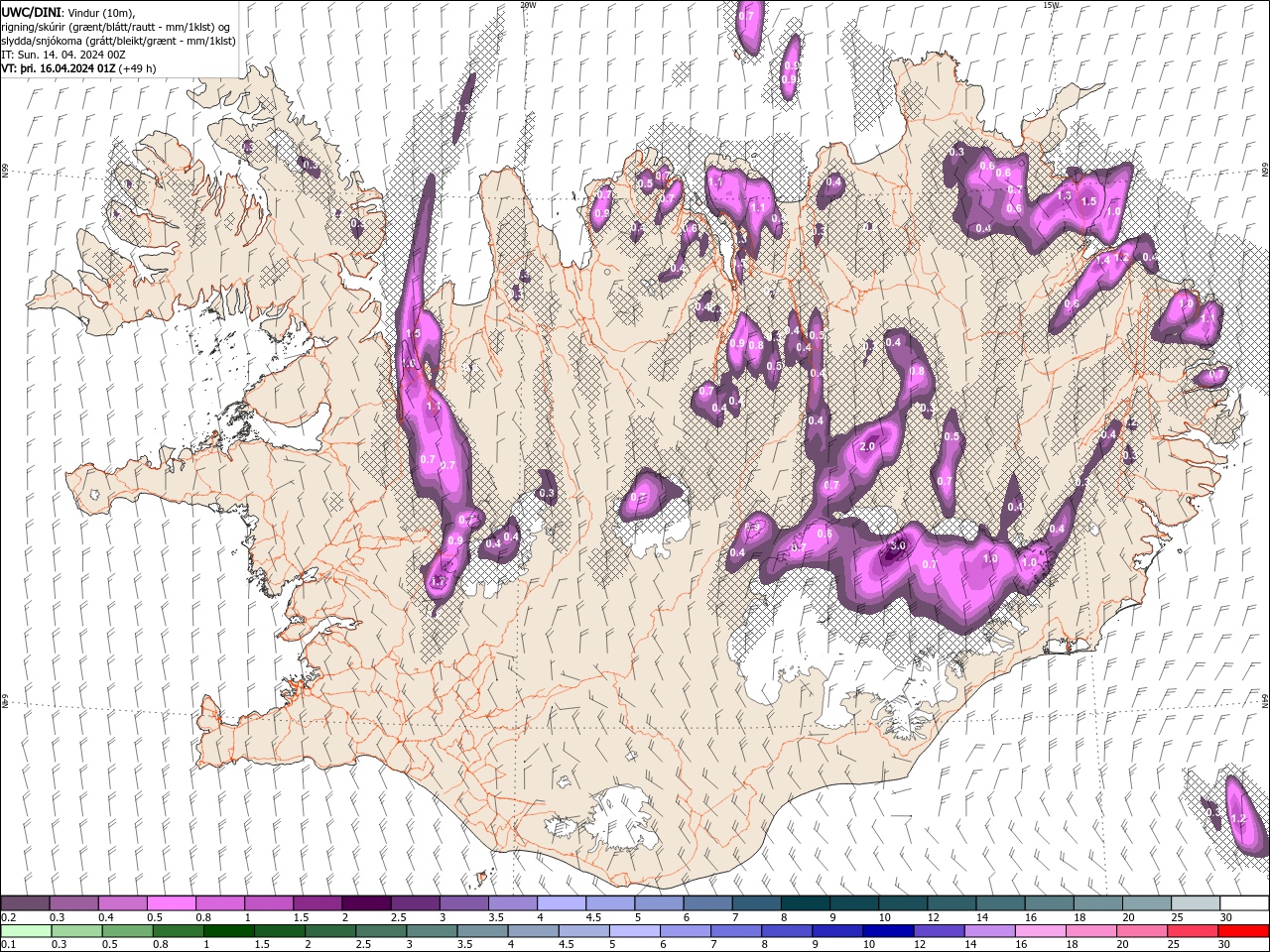Click the UWC/DINI title text
The width and height of the screenshot is (1270, 952).
point(32,12)
